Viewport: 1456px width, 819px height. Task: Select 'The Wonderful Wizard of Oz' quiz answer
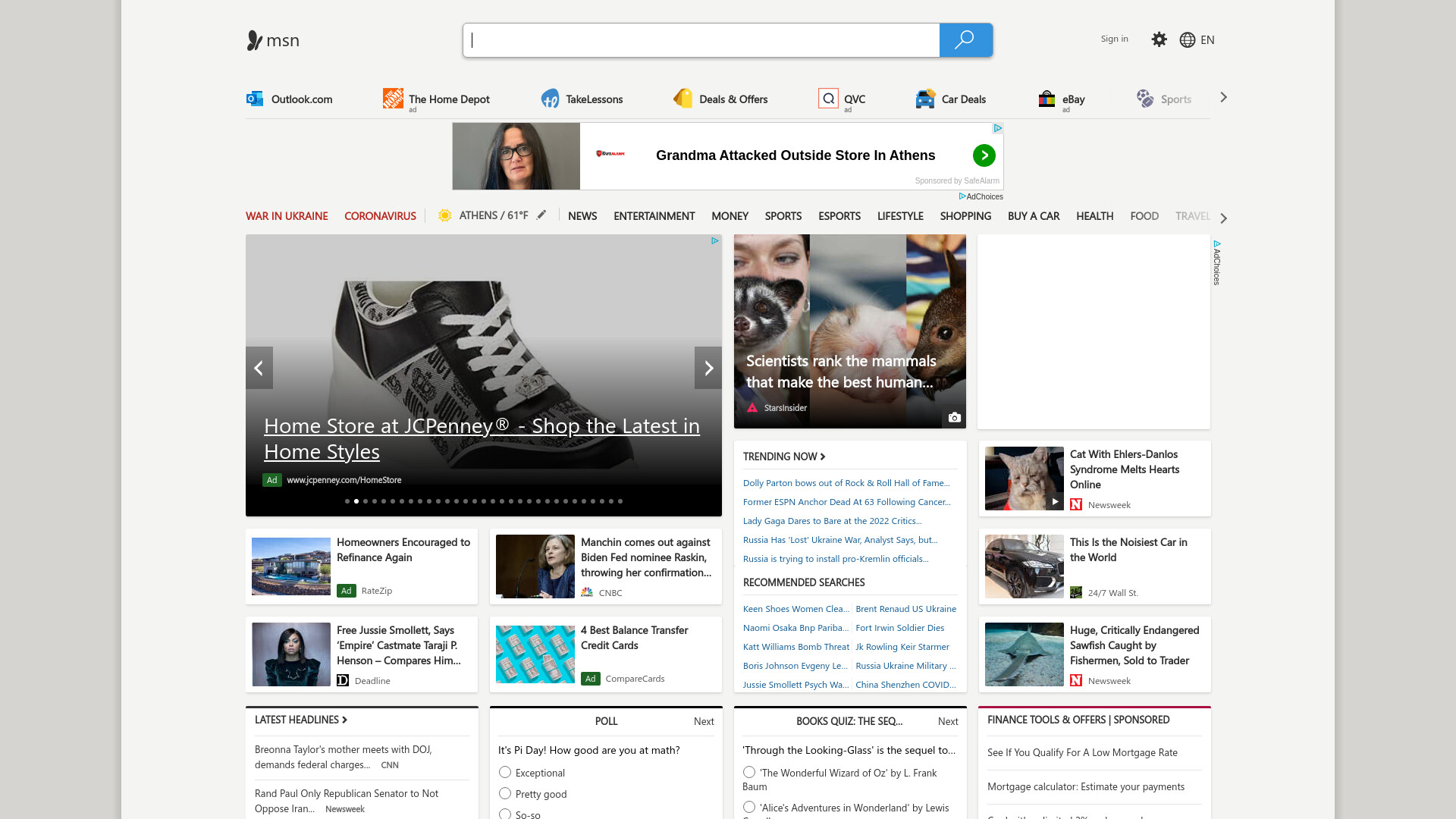(x=749, y=772)
